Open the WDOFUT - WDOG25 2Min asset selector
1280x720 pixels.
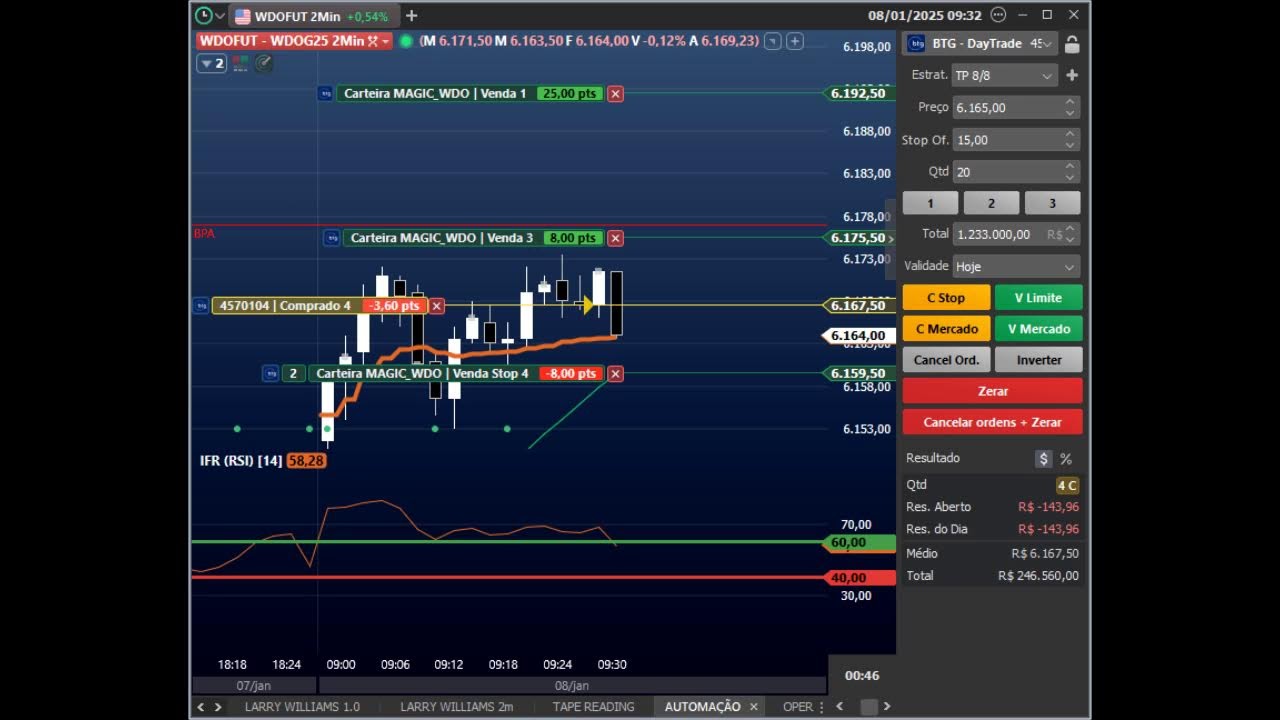coord(293,41)
